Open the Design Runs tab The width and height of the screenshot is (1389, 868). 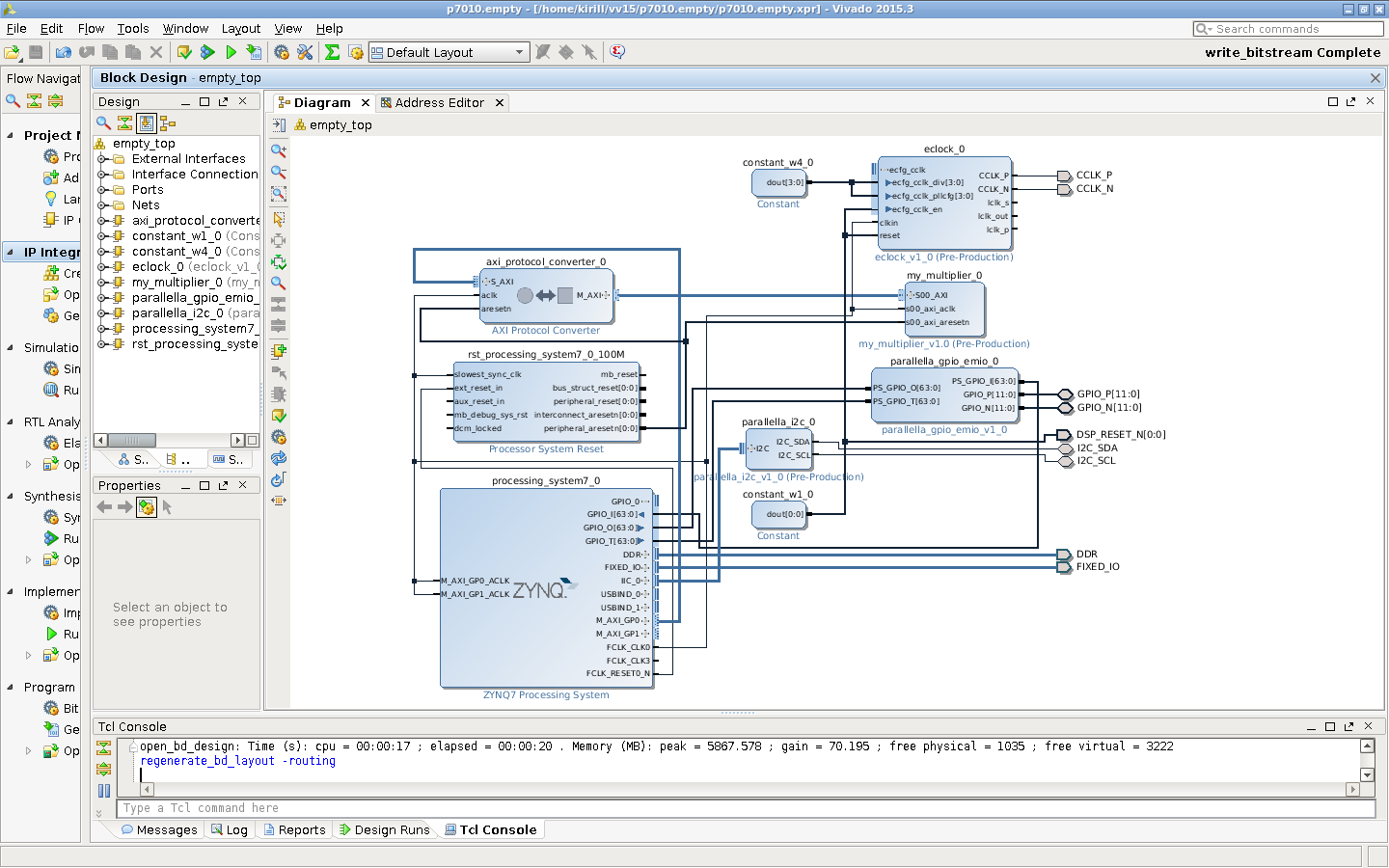[x=385, y=829]
